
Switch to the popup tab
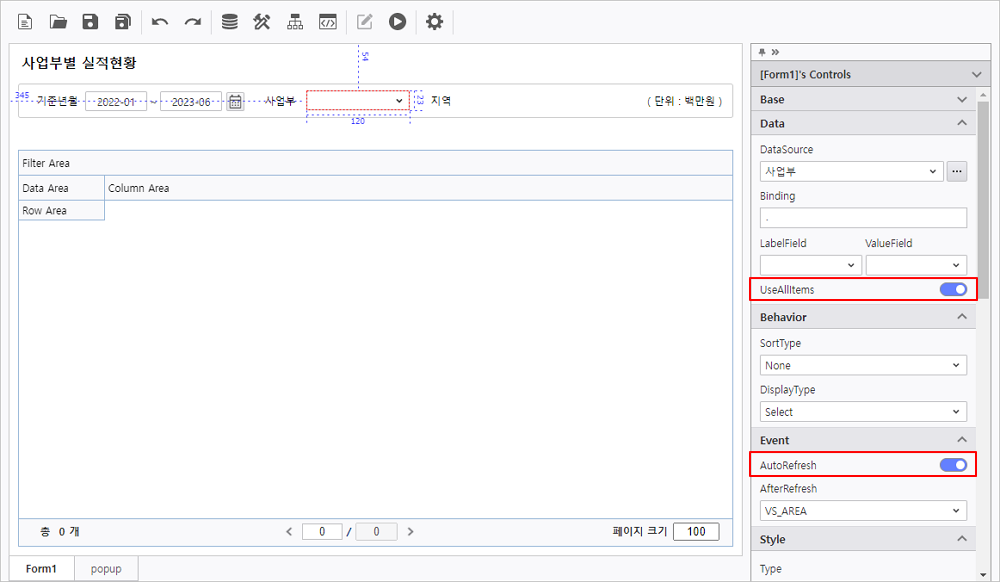click(x=106, y=569)
